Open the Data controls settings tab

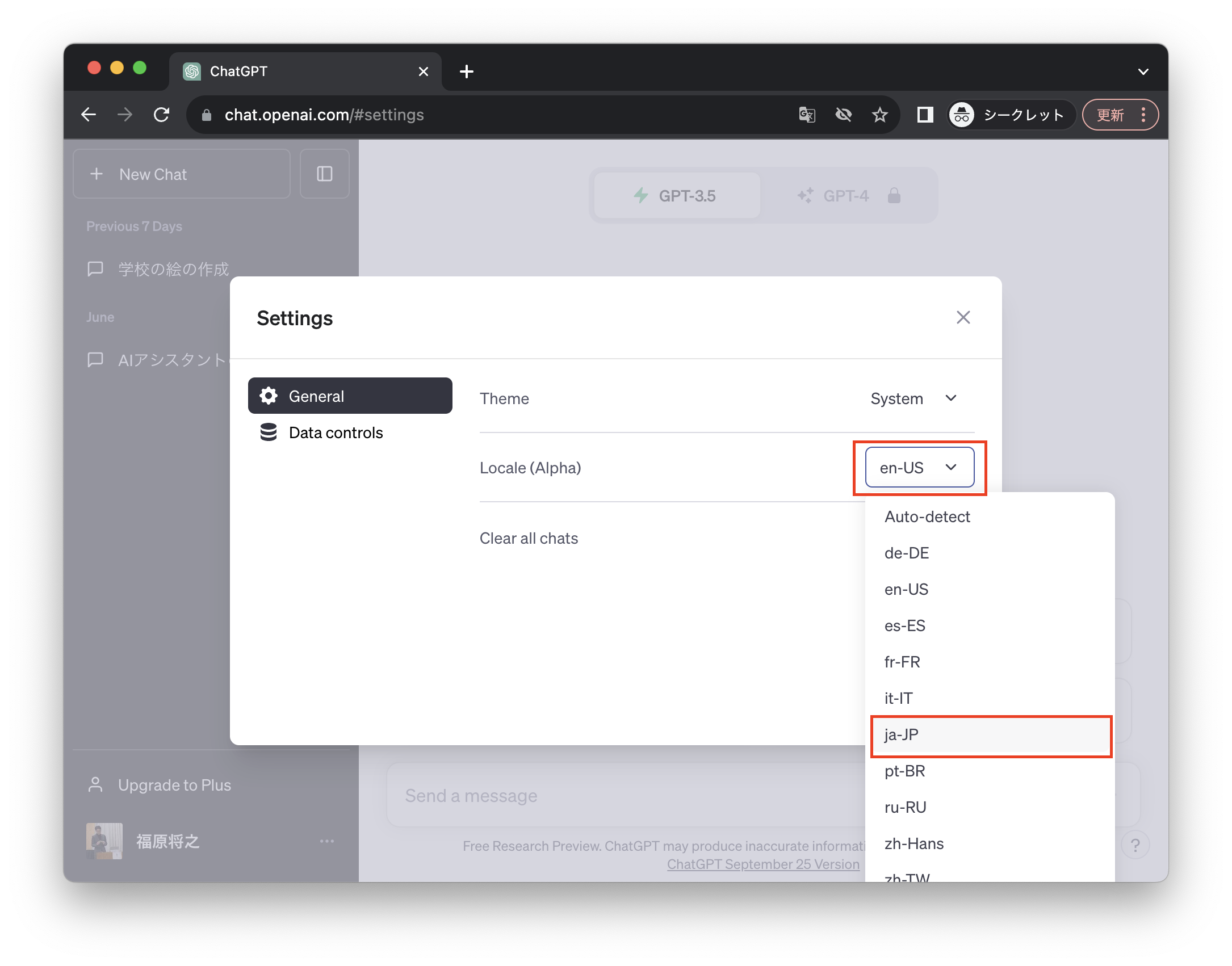point(350,432)
